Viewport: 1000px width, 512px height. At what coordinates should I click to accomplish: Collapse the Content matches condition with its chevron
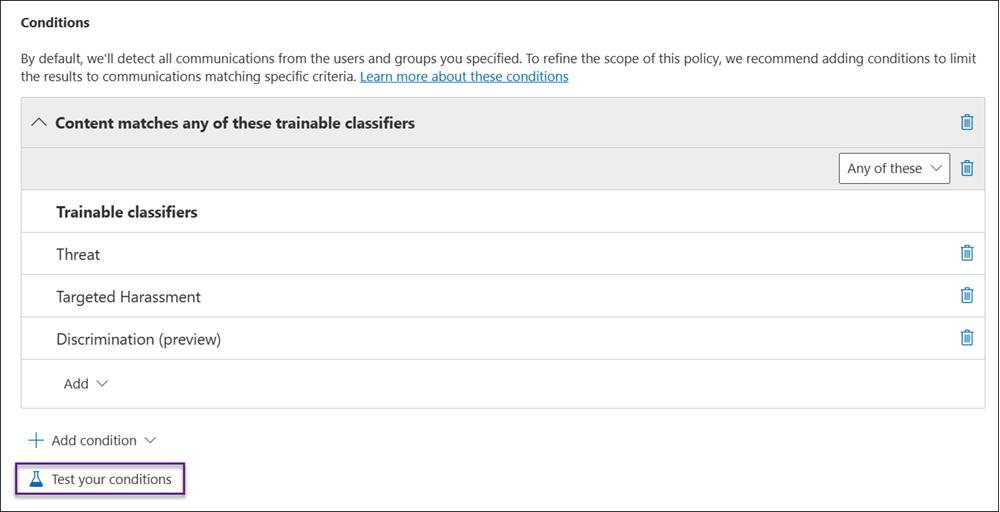(x=39, y=123)
